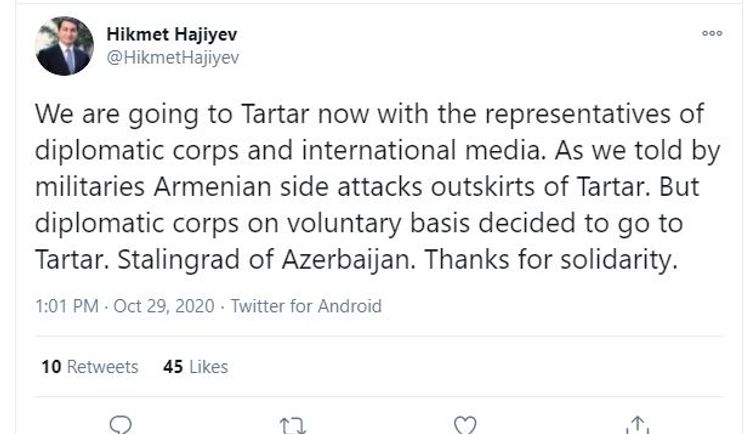
Task: View the 10 Retweets list
Action: tap(90, 367)
